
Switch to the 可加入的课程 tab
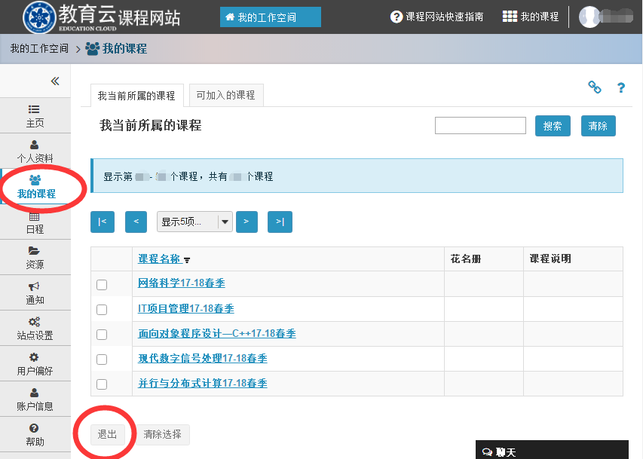pyautogui.click(x=225, y=95)
